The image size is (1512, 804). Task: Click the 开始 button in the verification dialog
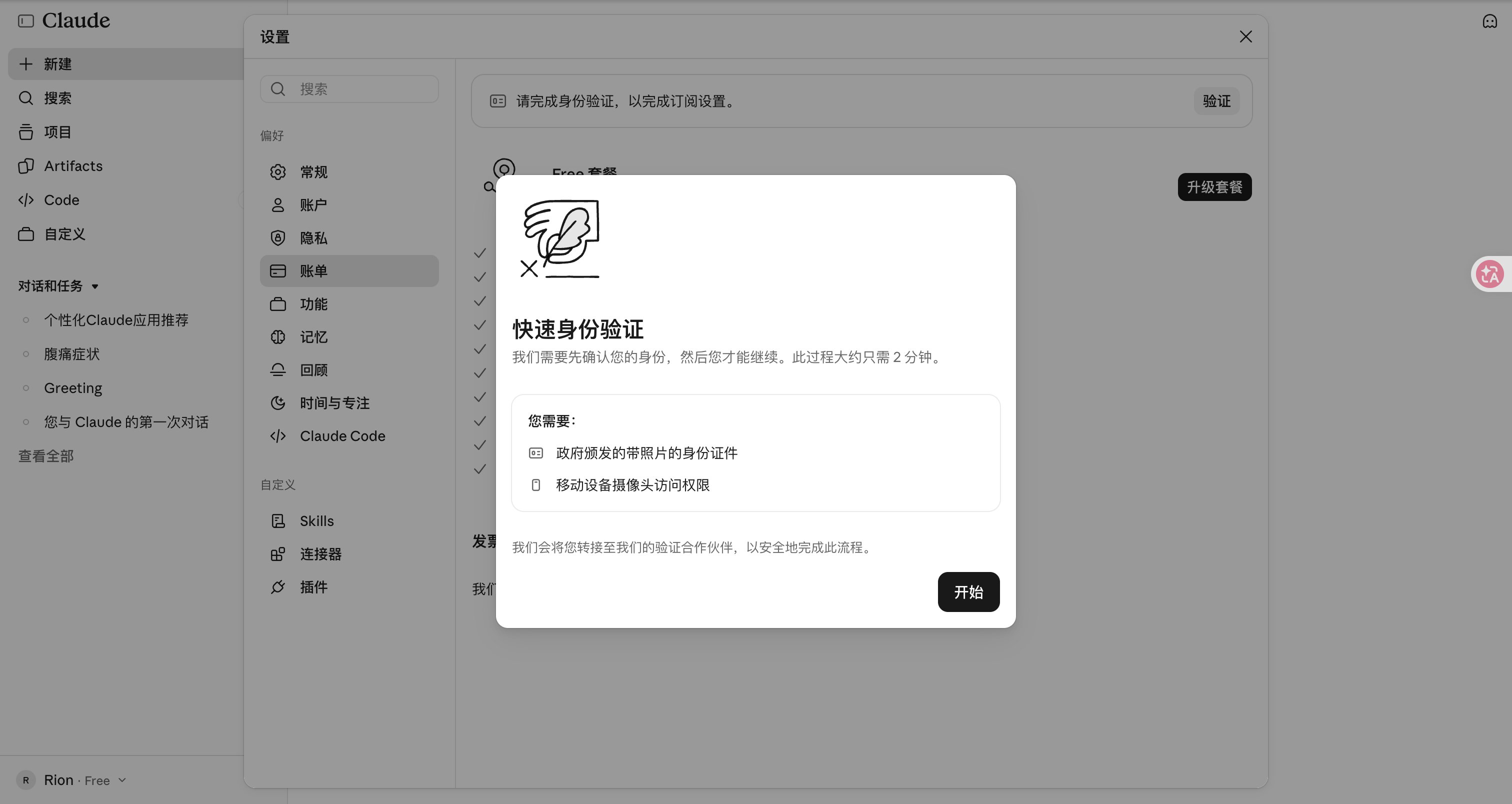(968, 591)
